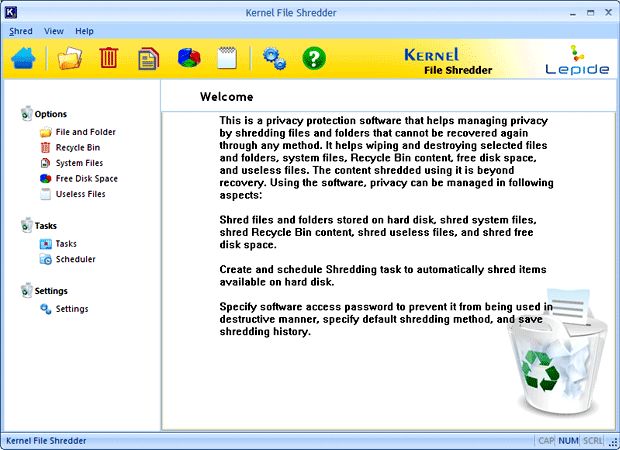Open Settings via the gears toolbar icon

tap(274, 58)
